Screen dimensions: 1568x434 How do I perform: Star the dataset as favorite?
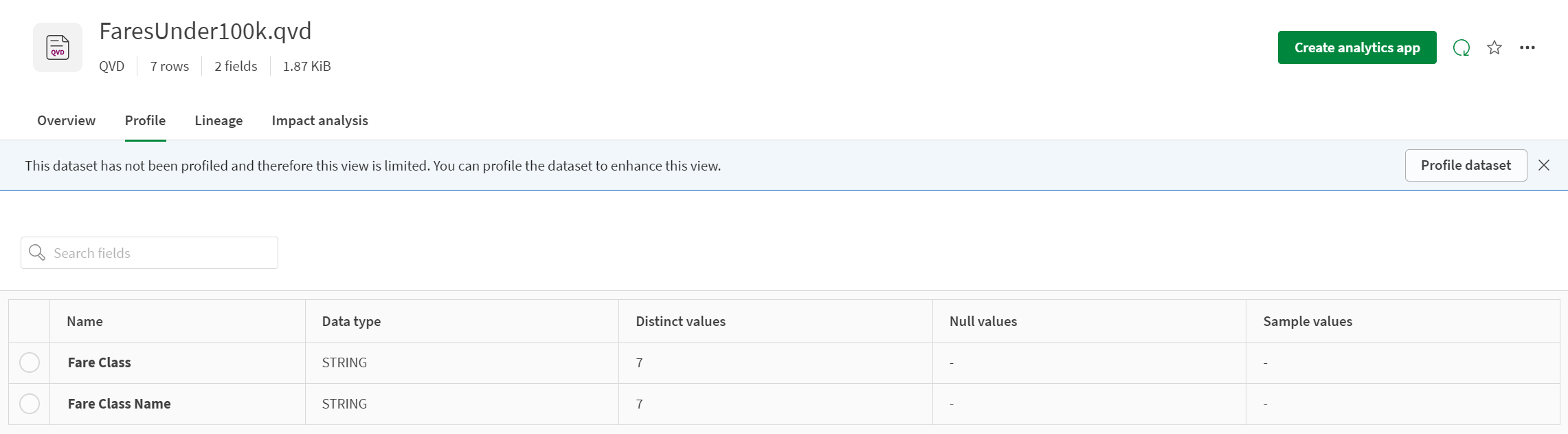pos(1494,47)
